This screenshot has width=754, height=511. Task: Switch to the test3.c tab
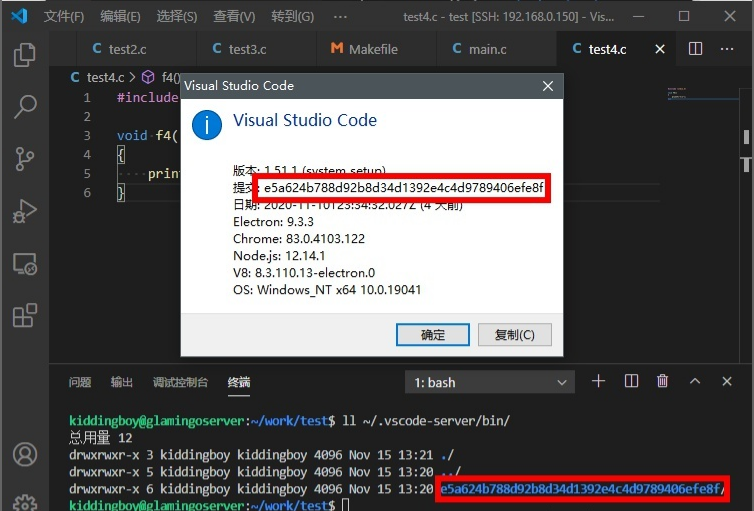256,49
